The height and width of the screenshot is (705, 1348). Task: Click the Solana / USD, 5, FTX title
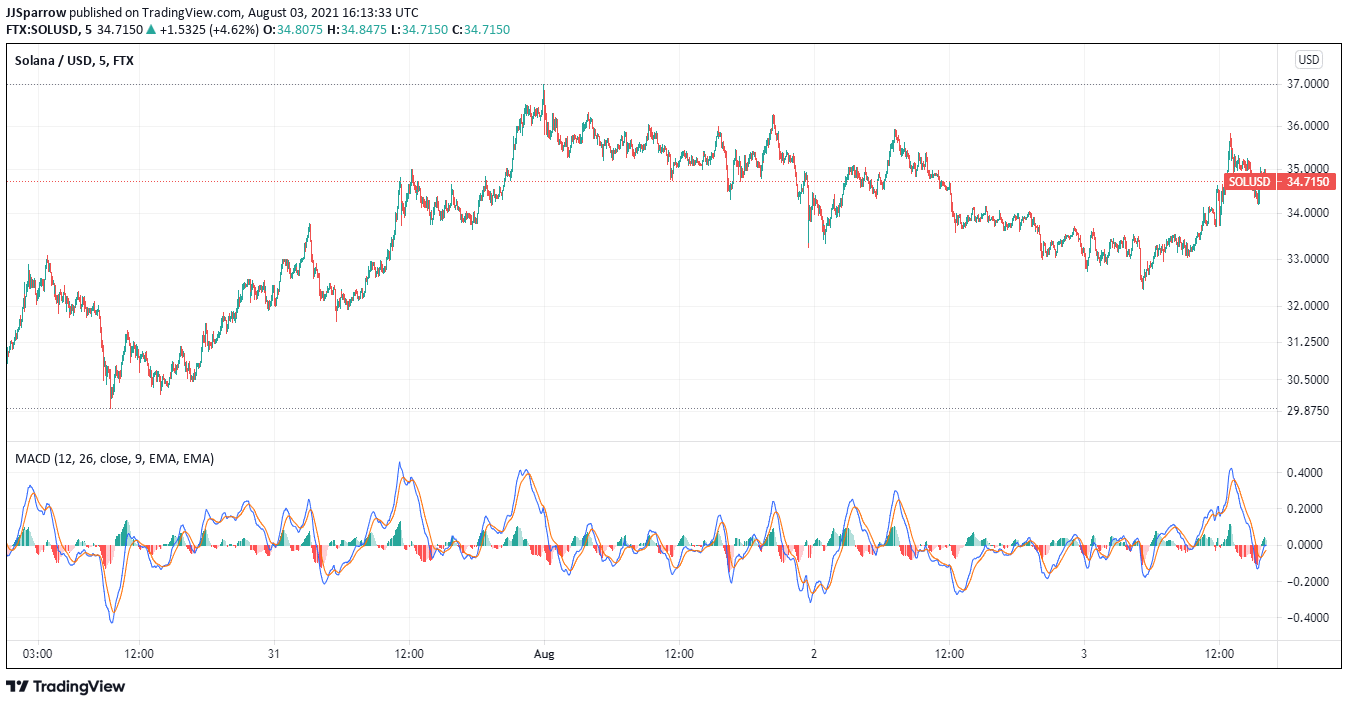click(75, 60)
